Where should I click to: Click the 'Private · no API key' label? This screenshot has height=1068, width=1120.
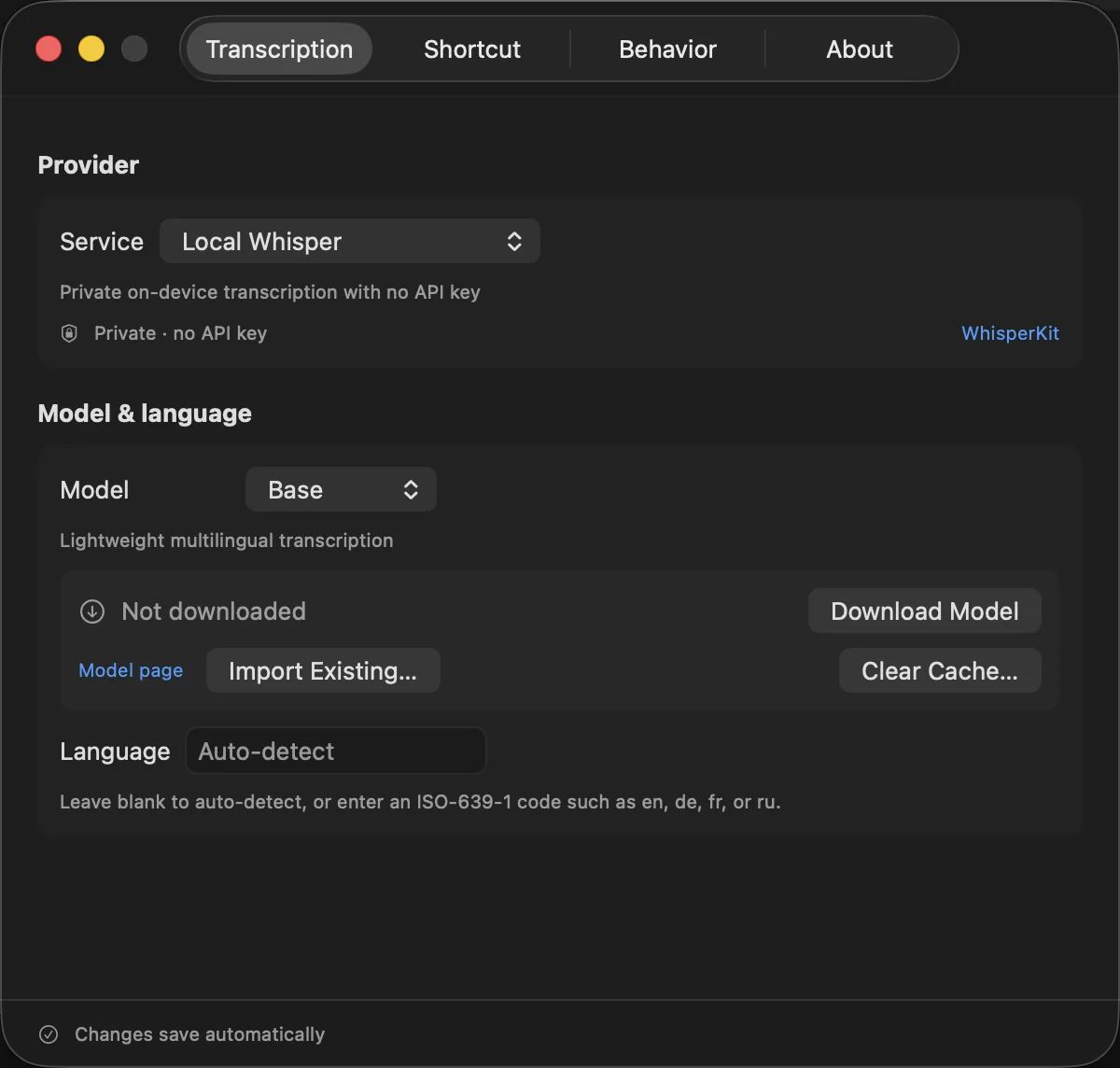click(180, 333)
